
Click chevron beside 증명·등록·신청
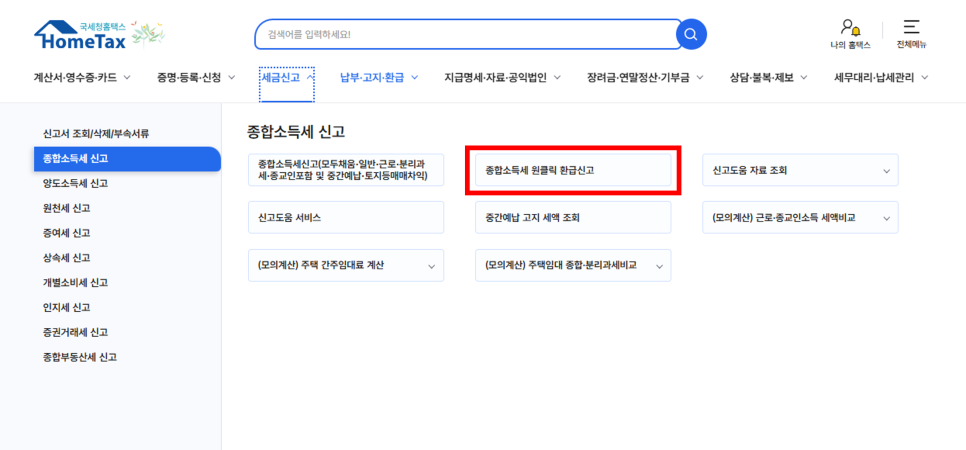pyautogui.click(x=232, y=78)
